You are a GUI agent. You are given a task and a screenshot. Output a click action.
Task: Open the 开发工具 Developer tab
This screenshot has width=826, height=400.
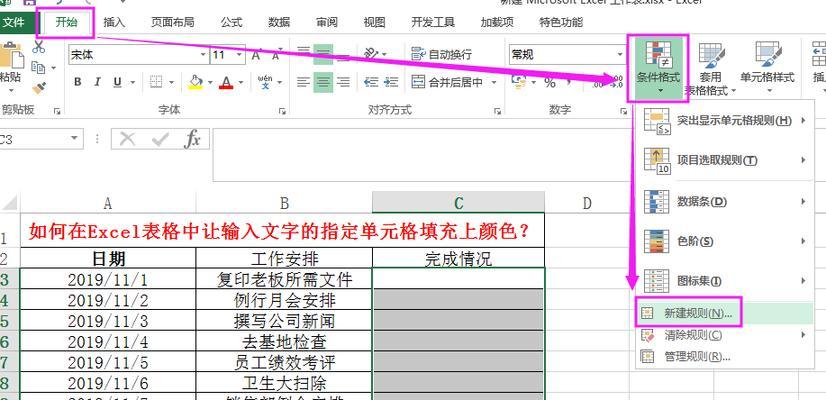433,23
